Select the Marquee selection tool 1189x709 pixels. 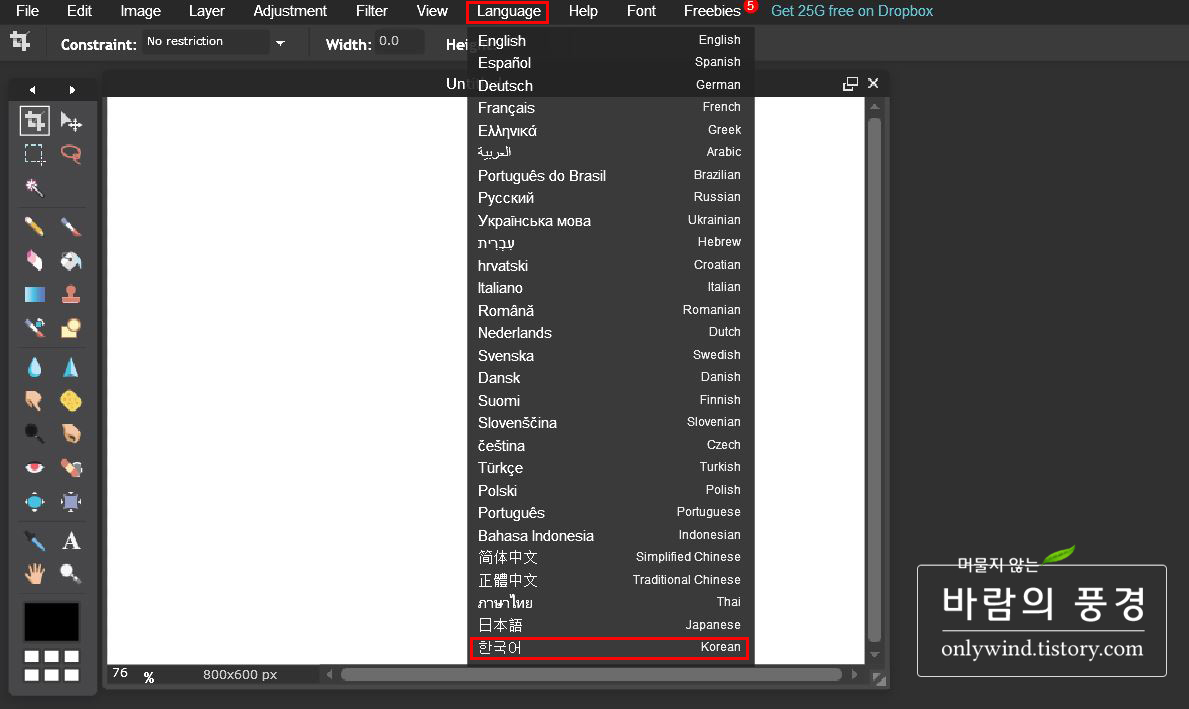pyautogui.click(x=34, y=155)
